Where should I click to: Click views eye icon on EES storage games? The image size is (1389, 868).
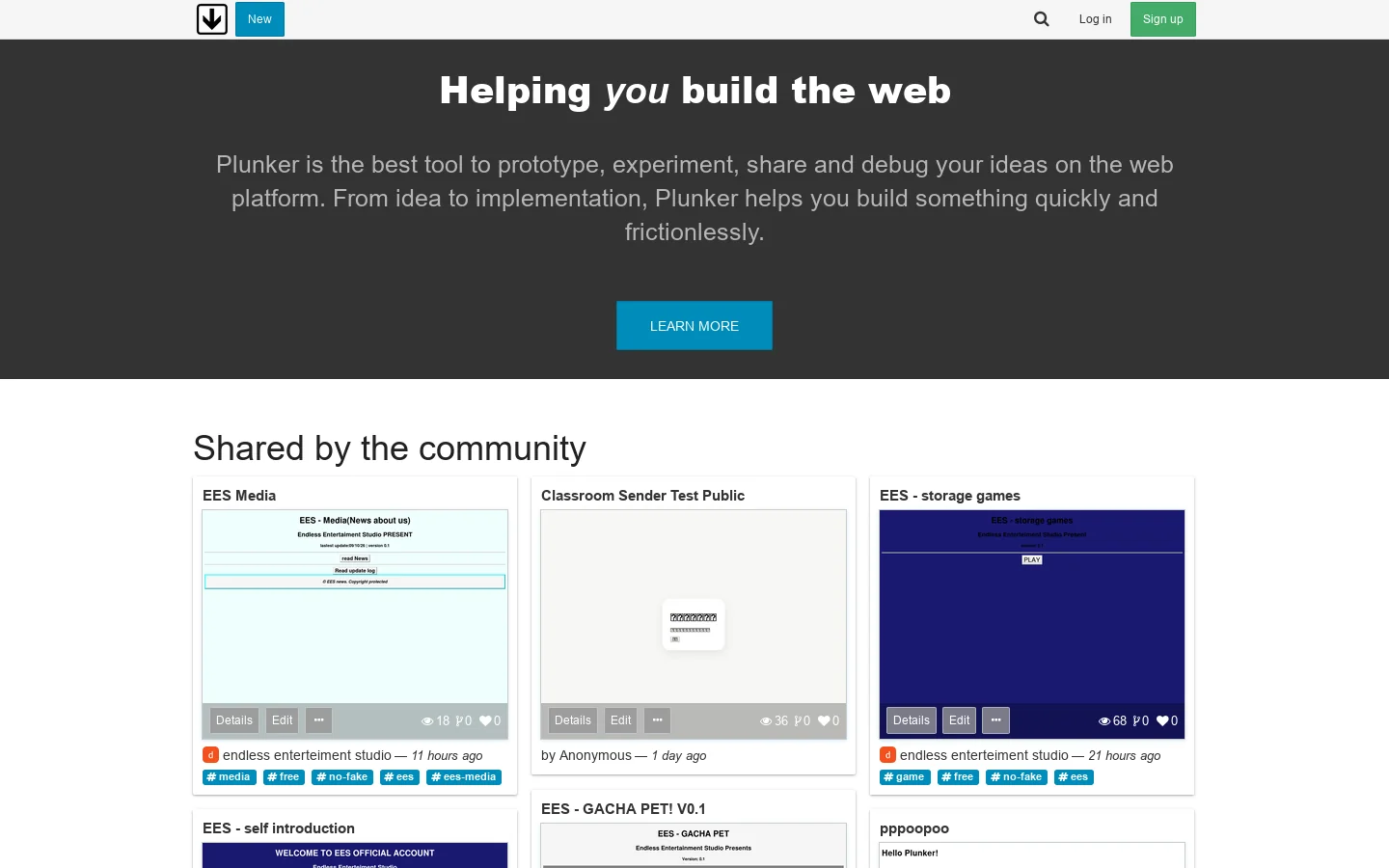coord(1104,721)
